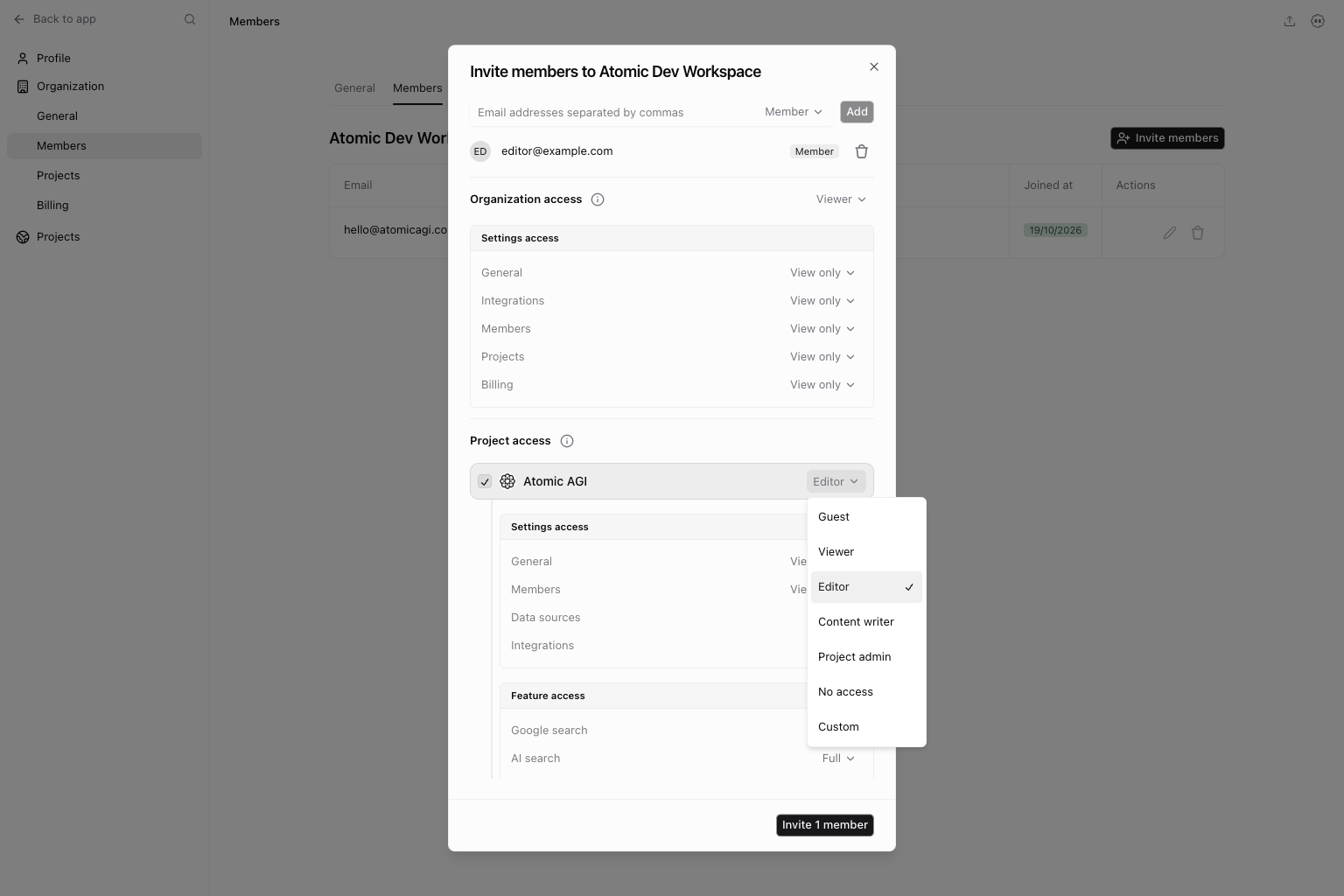1344x896 pixels.
Task: Click the Project access info icon
Action: point(567,441)
